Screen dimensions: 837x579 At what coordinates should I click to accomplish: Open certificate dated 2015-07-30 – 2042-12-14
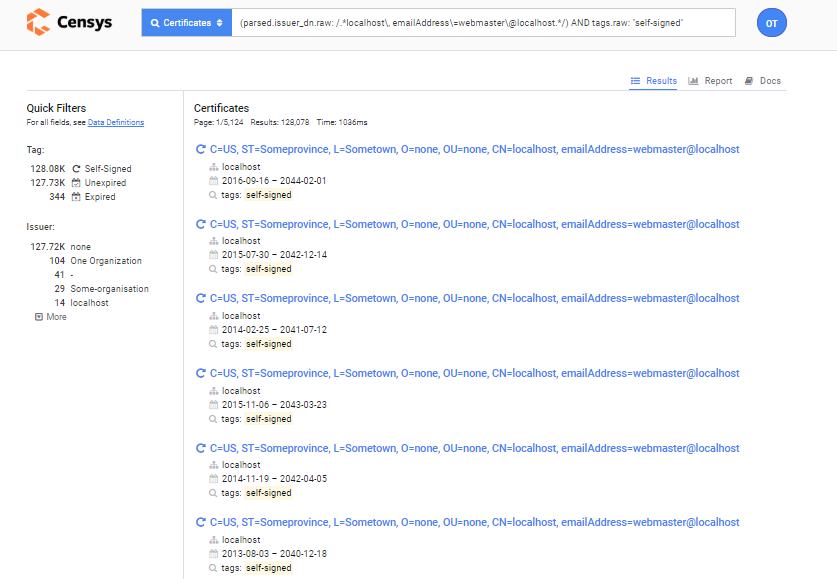(474, 224)
